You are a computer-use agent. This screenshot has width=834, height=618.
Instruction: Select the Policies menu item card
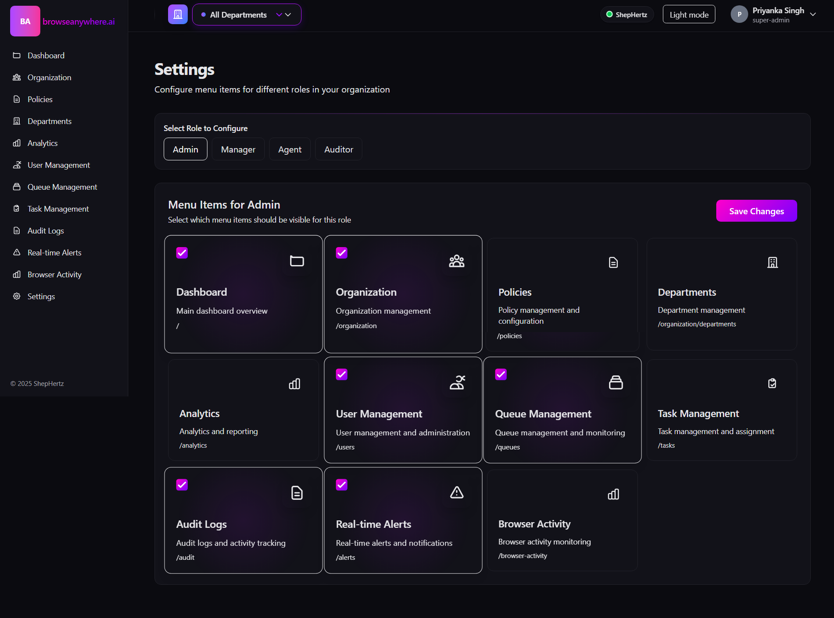(x=562, y=294)
